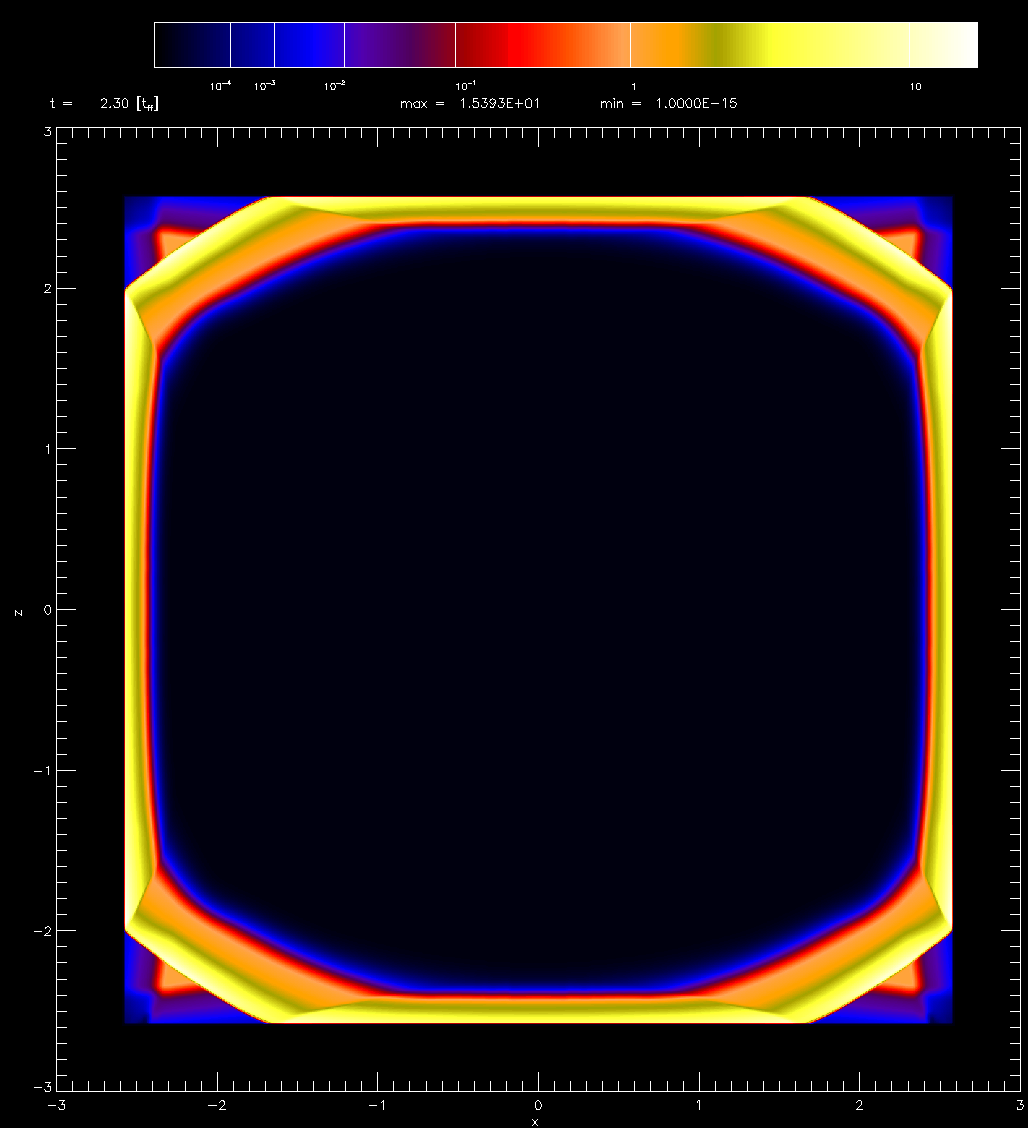Click the colorbar tick label 10
This screenshot has width=1028, height=1128.
point(915,87)
